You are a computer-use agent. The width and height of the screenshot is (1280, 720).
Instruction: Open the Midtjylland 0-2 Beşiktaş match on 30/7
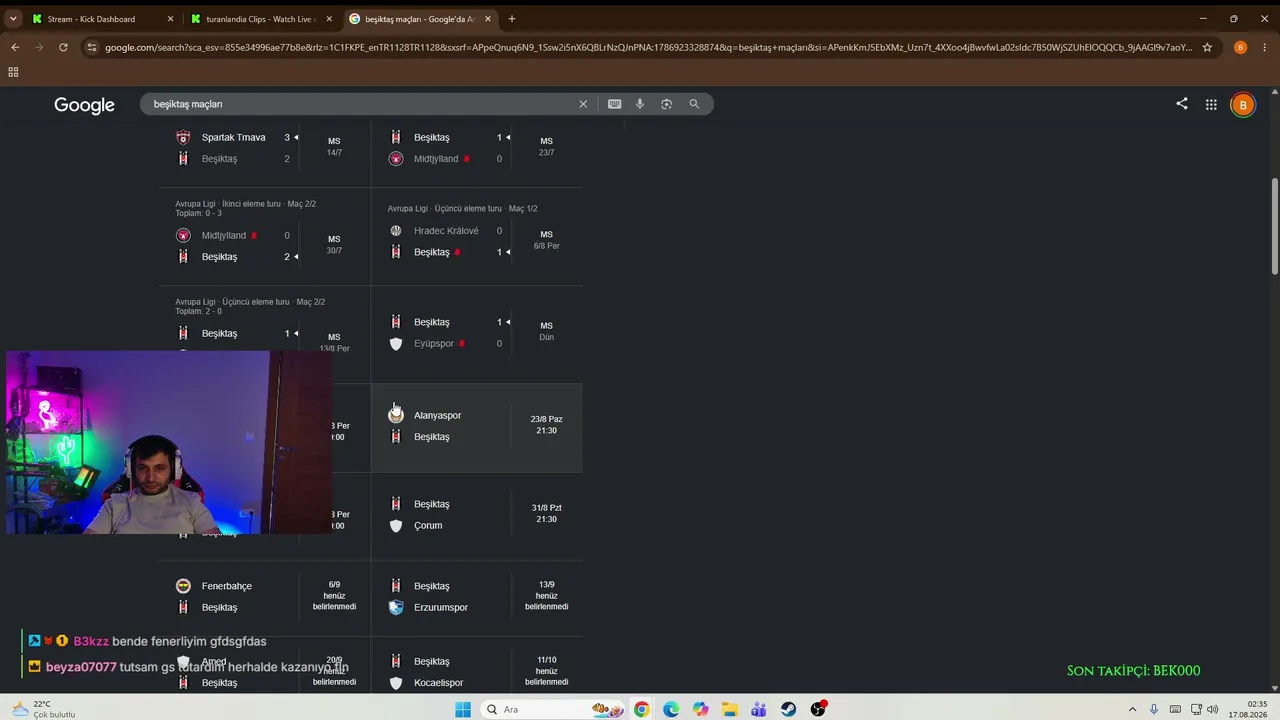pyautogui.click(x=265, y=237)
